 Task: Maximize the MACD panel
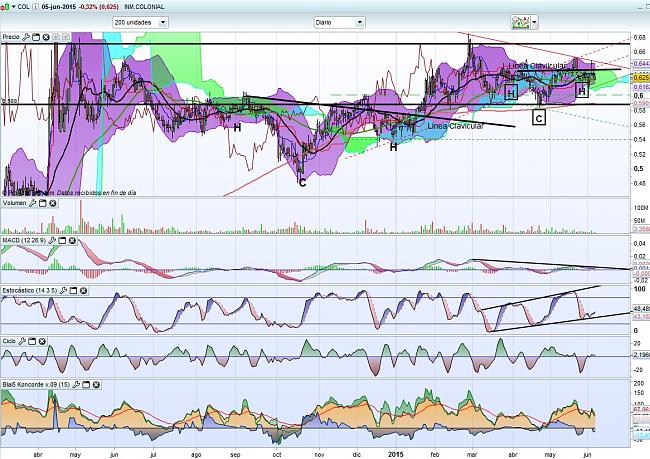tap(62, 240)
